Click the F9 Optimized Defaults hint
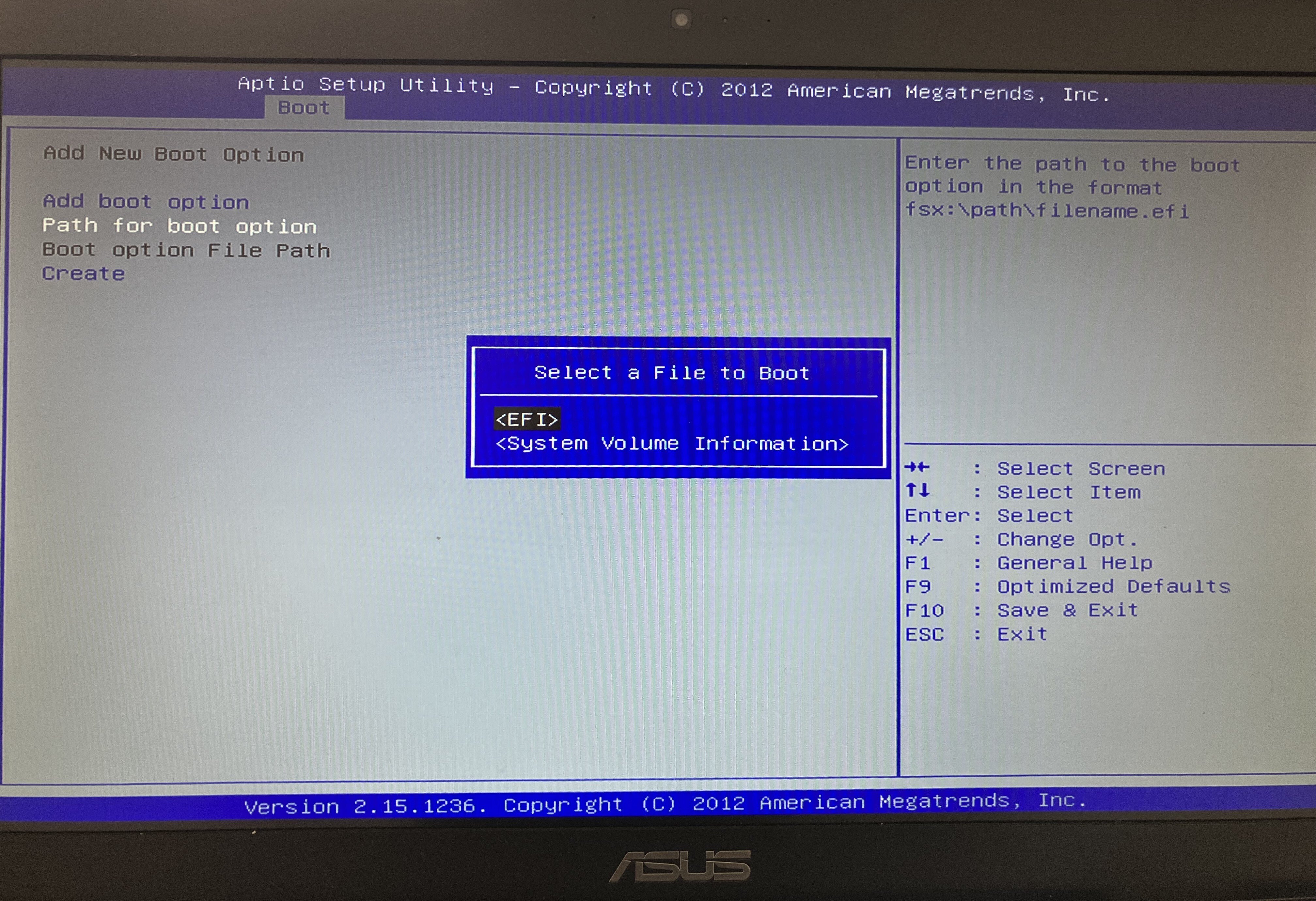Viewport: 1316px width, 901px height. pyautogui.click(x=1068, y=586)
